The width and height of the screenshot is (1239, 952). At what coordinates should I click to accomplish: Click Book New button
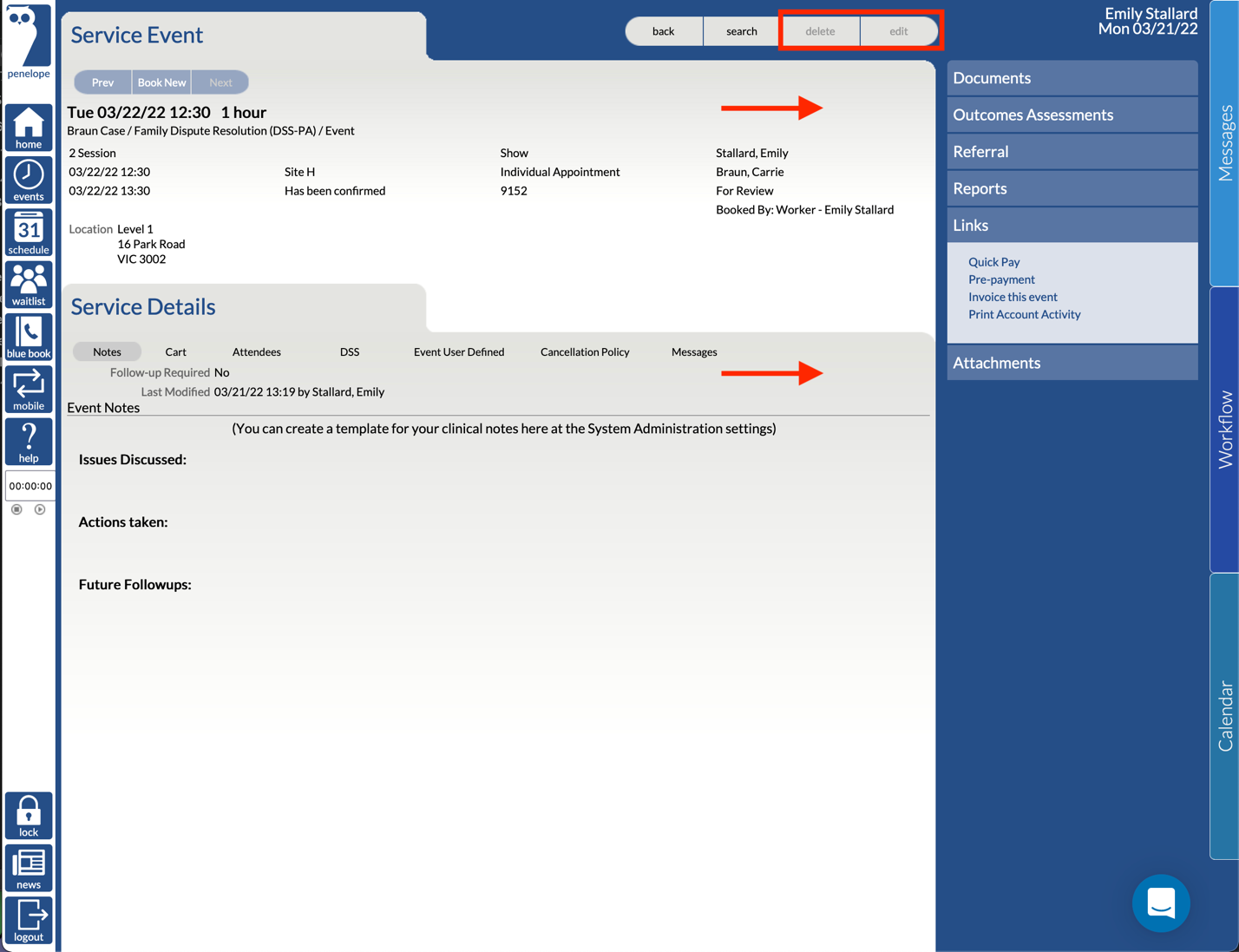click(x=161, y=82)
